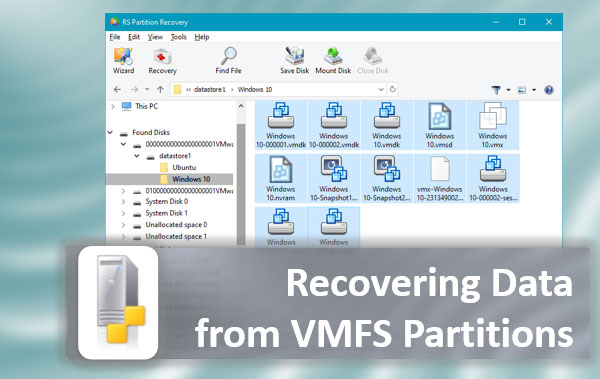This screenshot has height=379, width=600.
Task: Select the This PC tree item
Action: pyautogui.click(x=139, y=106)
